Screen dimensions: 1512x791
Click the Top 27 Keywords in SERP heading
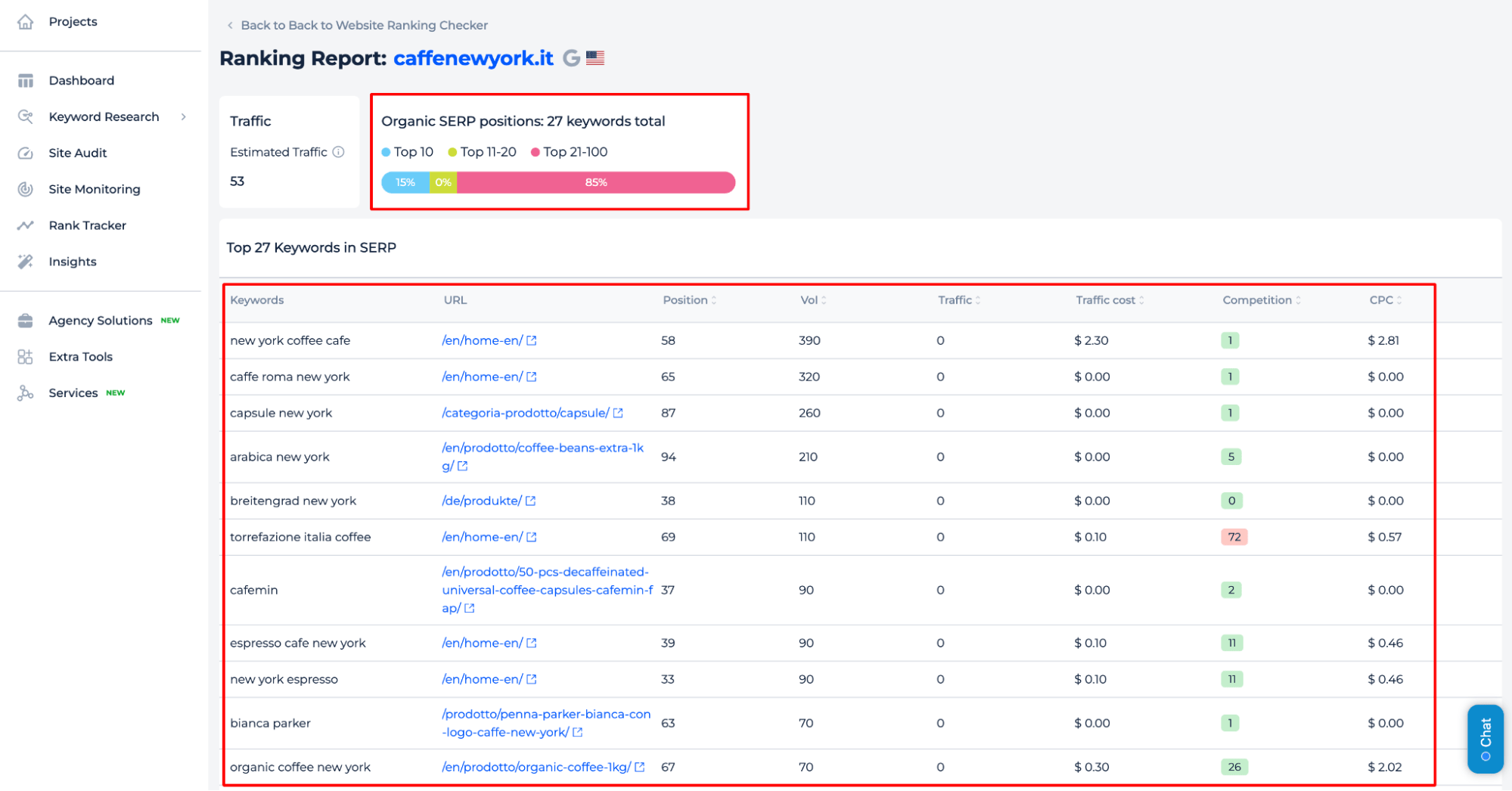tap(312, 248)
